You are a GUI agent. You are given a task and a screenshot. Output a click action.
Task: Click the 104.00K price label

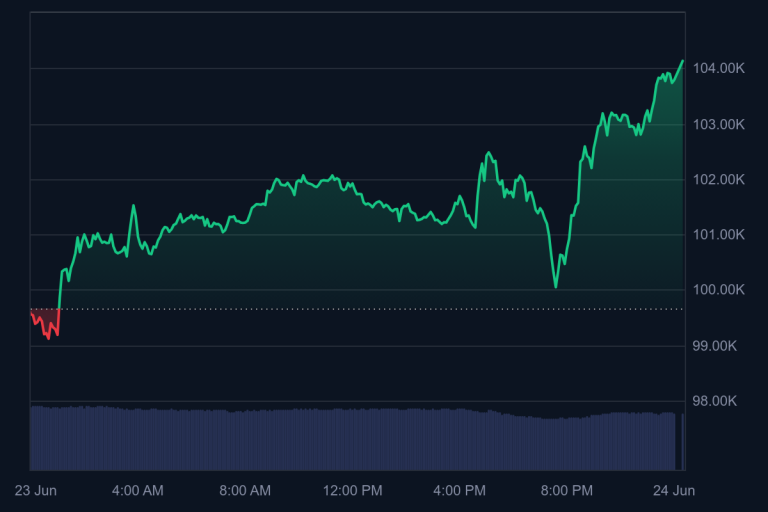[x=719, y=68]
